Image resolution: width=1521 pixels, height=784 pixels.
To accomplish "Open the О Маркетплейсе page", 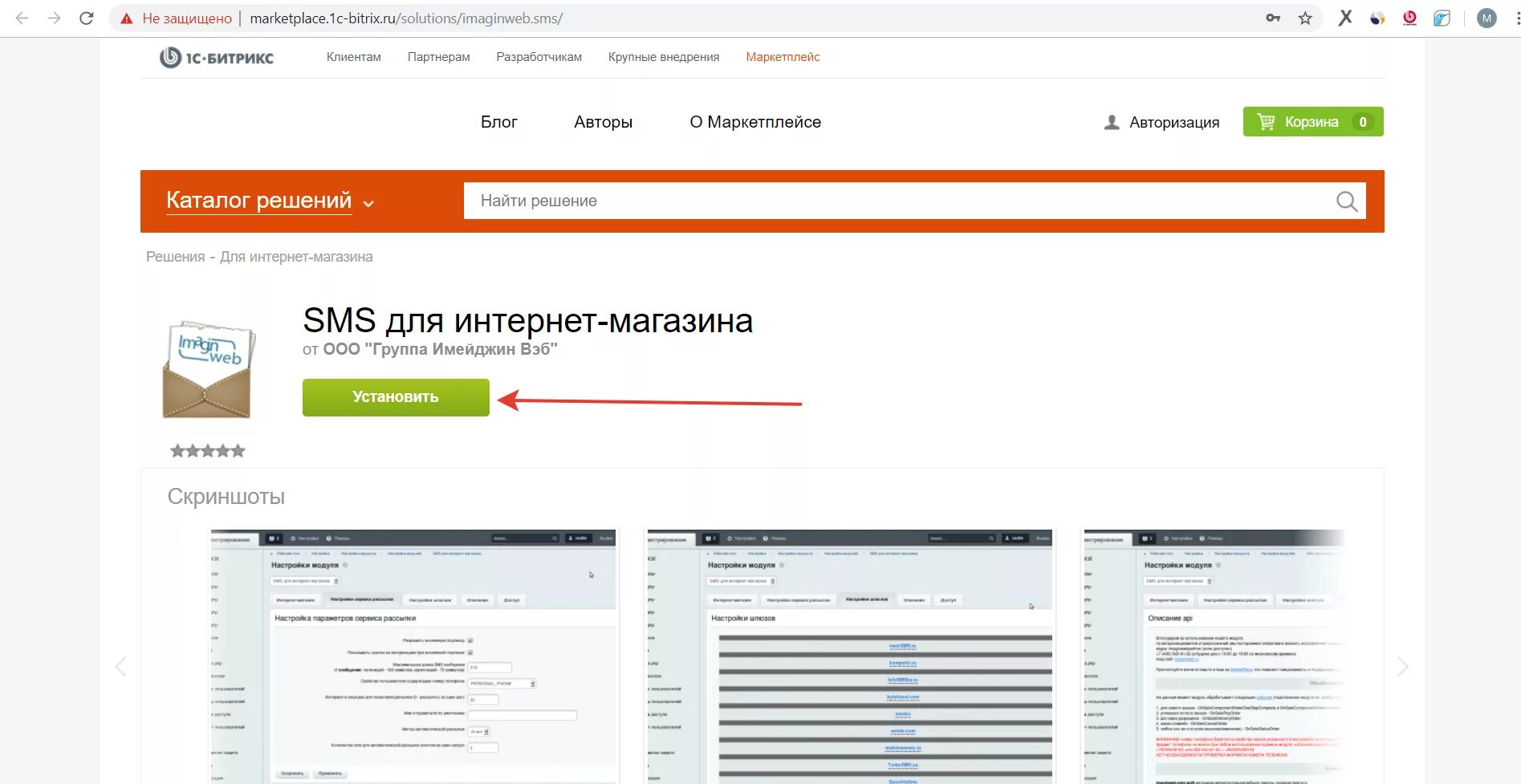I will click(x=755, y=122).
